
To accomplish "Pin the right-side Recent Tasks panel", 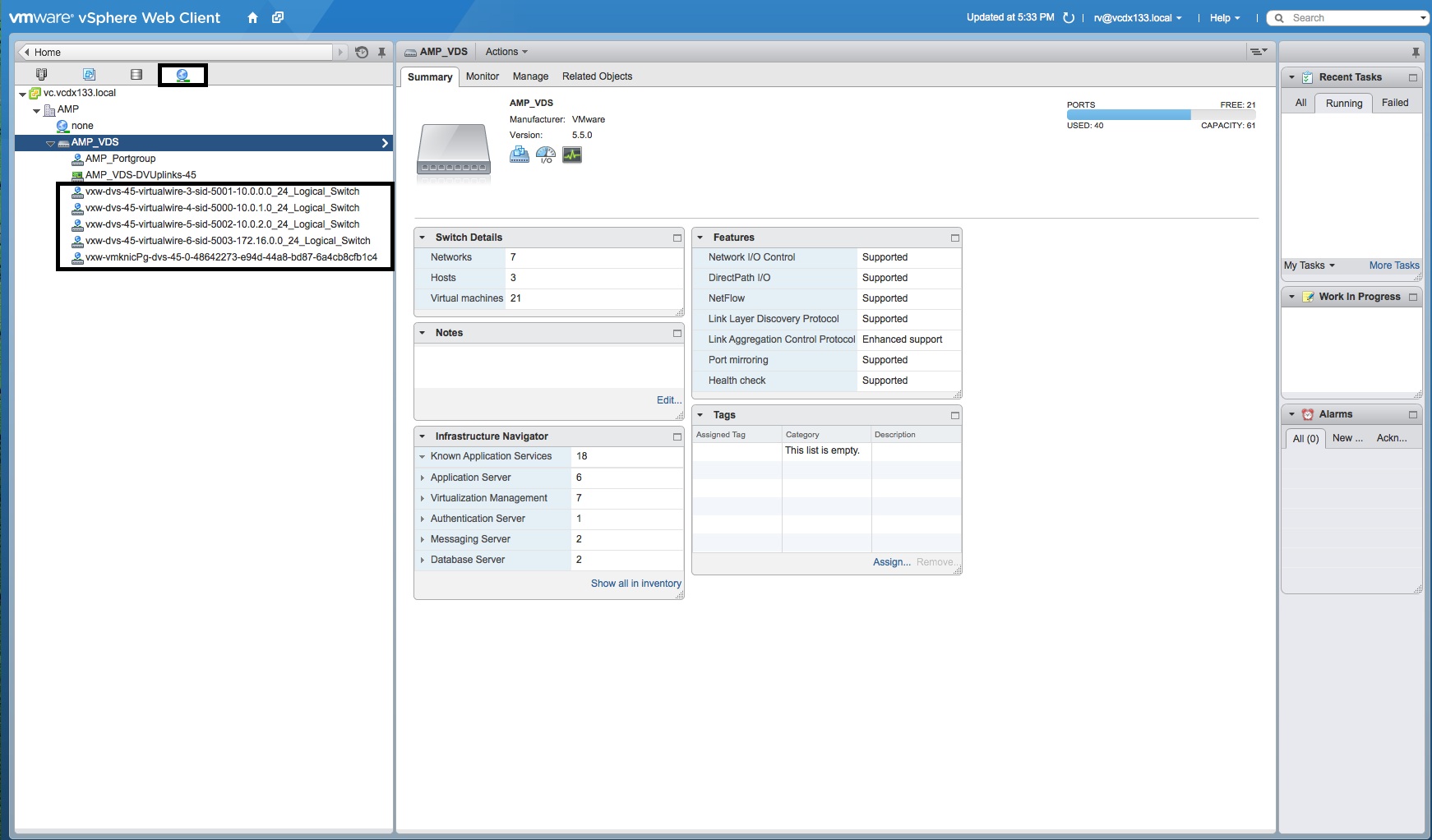I will pos(1416,53).
